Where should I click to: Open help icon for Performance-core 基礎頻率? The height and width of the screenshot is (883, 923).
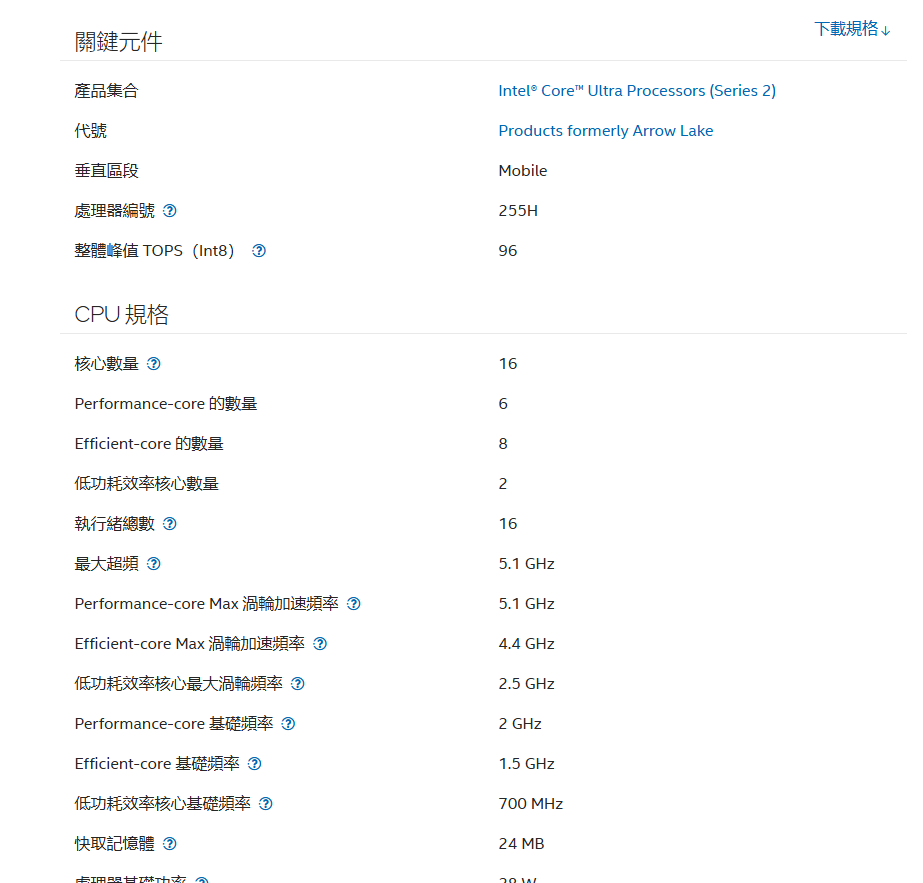pyautogui.click(x=288, y=724)
